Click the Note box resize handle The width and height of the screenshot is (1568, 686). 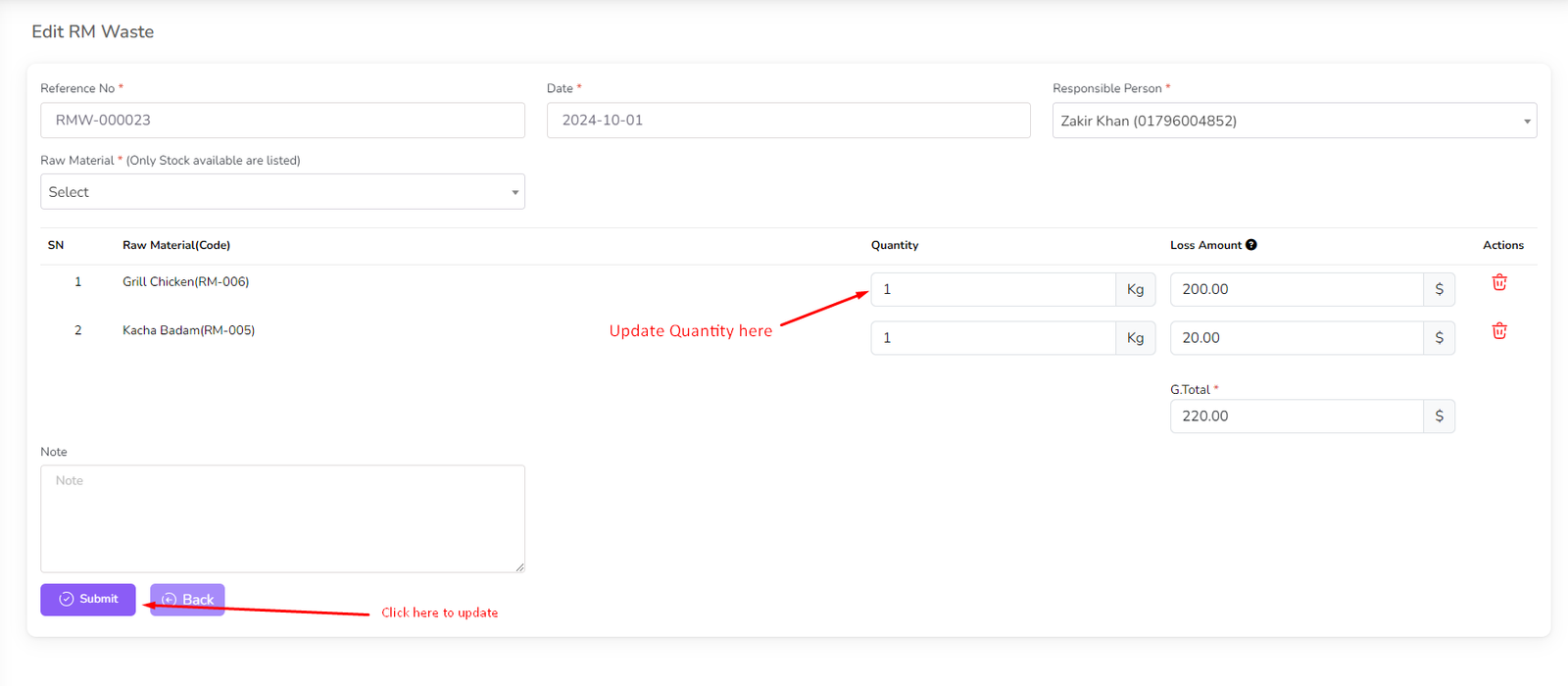click(x=519, y=566)
